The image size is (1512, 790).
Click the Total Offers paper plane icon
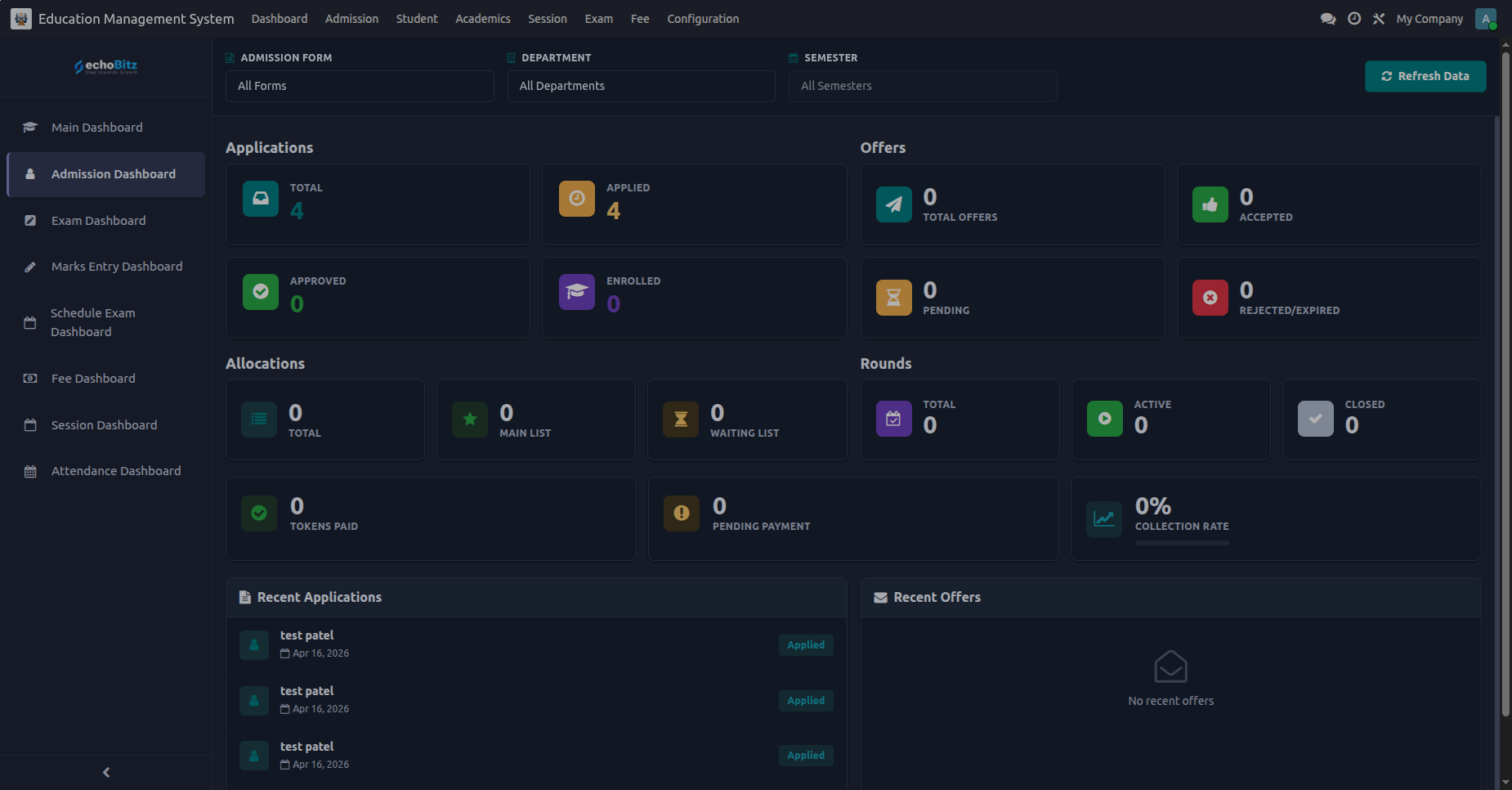[x=894, y=204]
